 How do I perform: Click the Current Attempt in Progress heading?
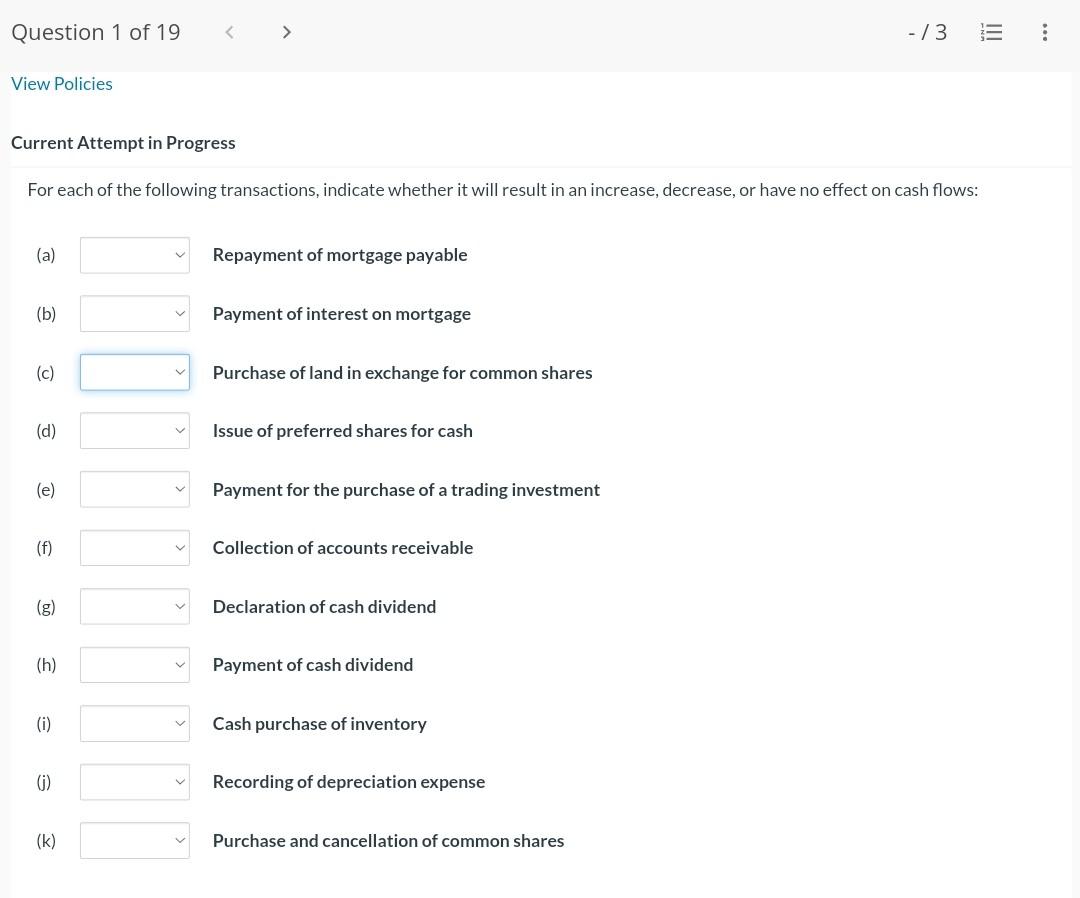123,142
